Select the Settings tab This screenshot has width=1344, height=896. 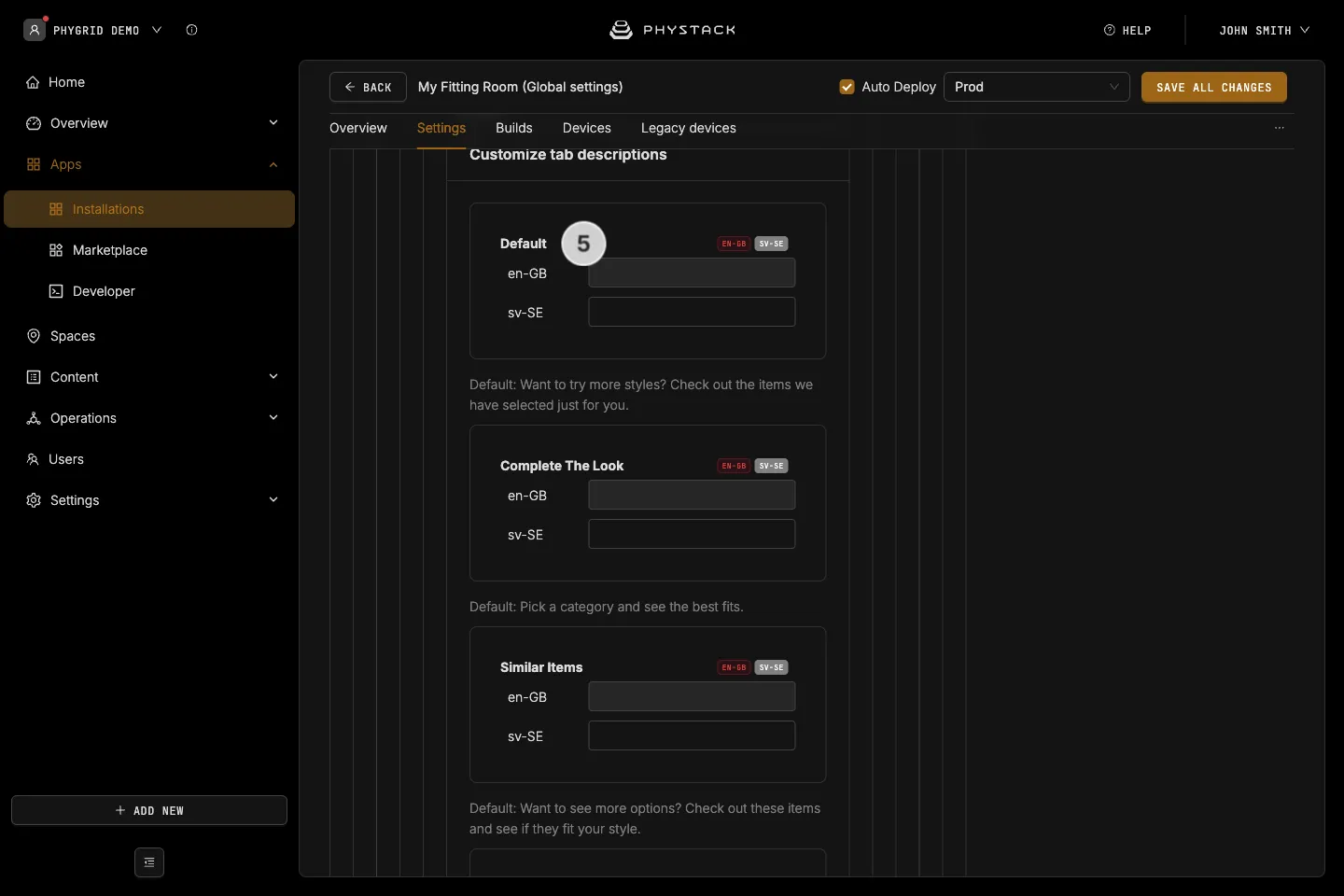coord(441,128)
